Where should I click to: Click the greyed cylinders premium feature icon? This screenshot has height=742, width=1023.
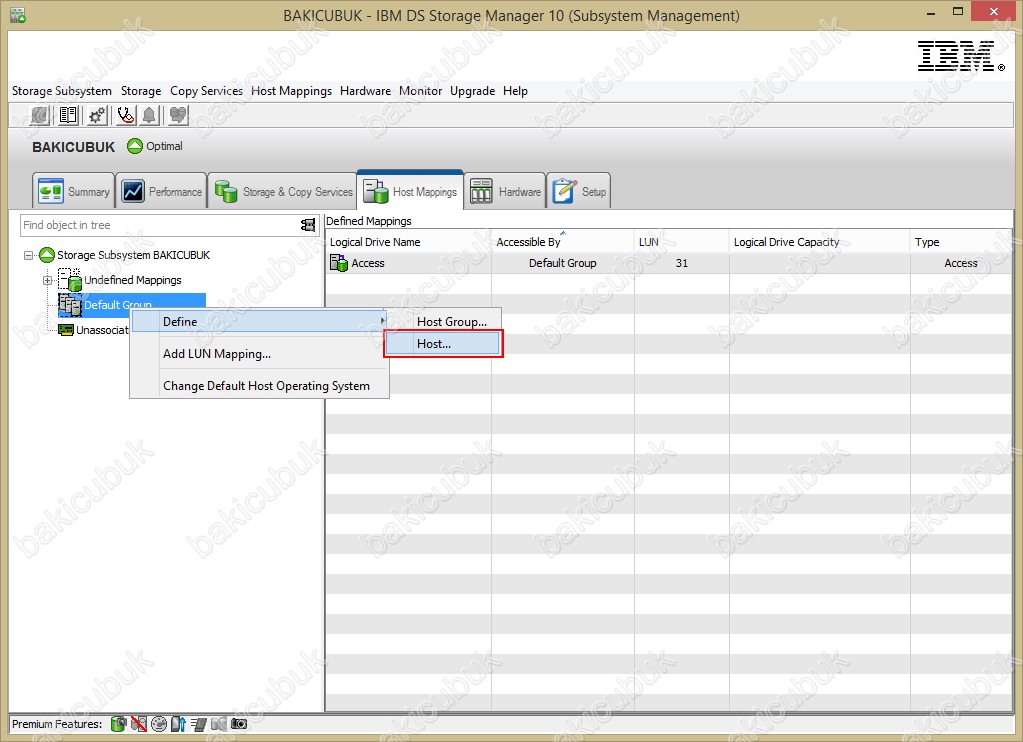click(x=219, y=724)
